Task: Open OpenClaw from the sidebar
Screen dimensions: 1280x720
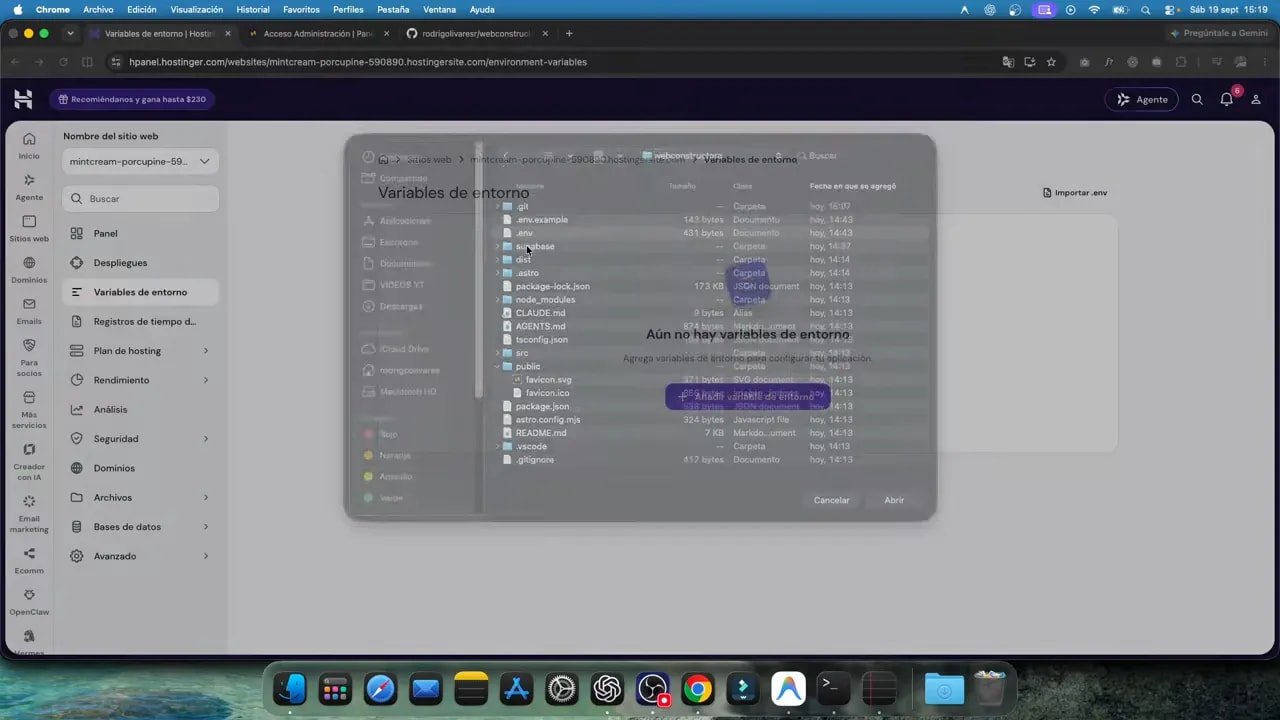Action: tap(29, 602)
